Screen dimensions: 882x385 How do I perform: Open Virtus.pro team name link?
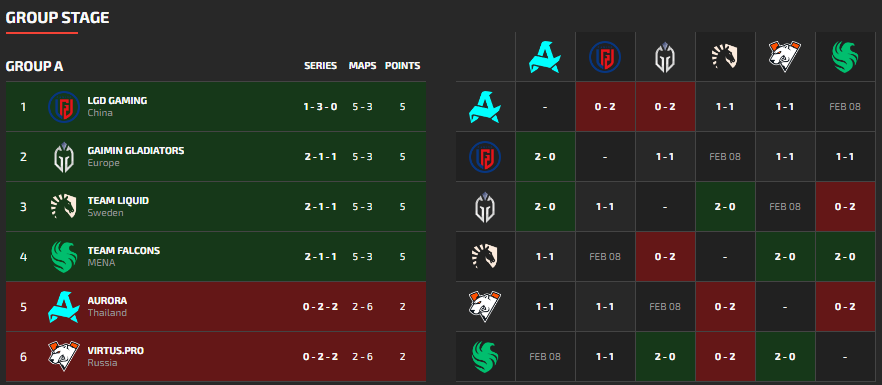tap(115, 351)
